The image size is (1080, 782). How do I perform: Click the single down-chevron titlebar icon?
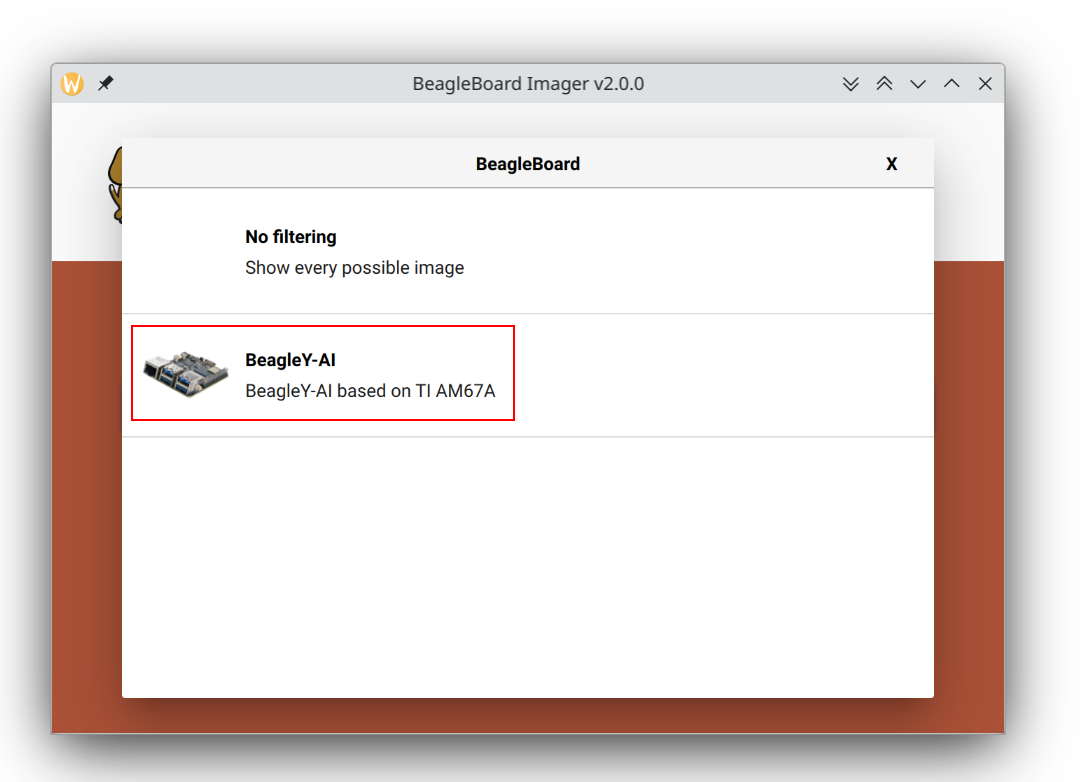[x=918, y=84]
